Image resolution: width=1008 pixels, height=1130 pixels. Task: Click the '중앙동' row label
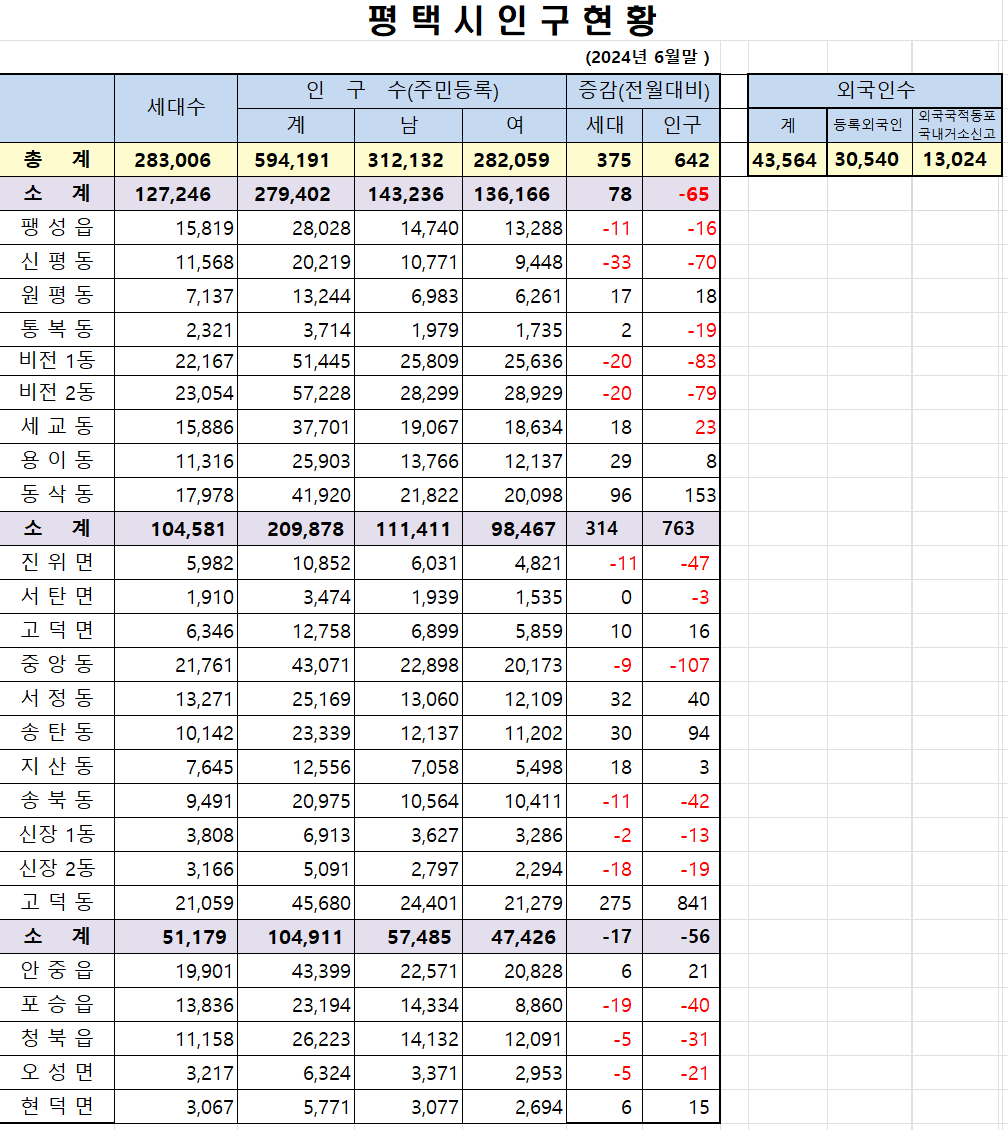(x=57, y=664)
